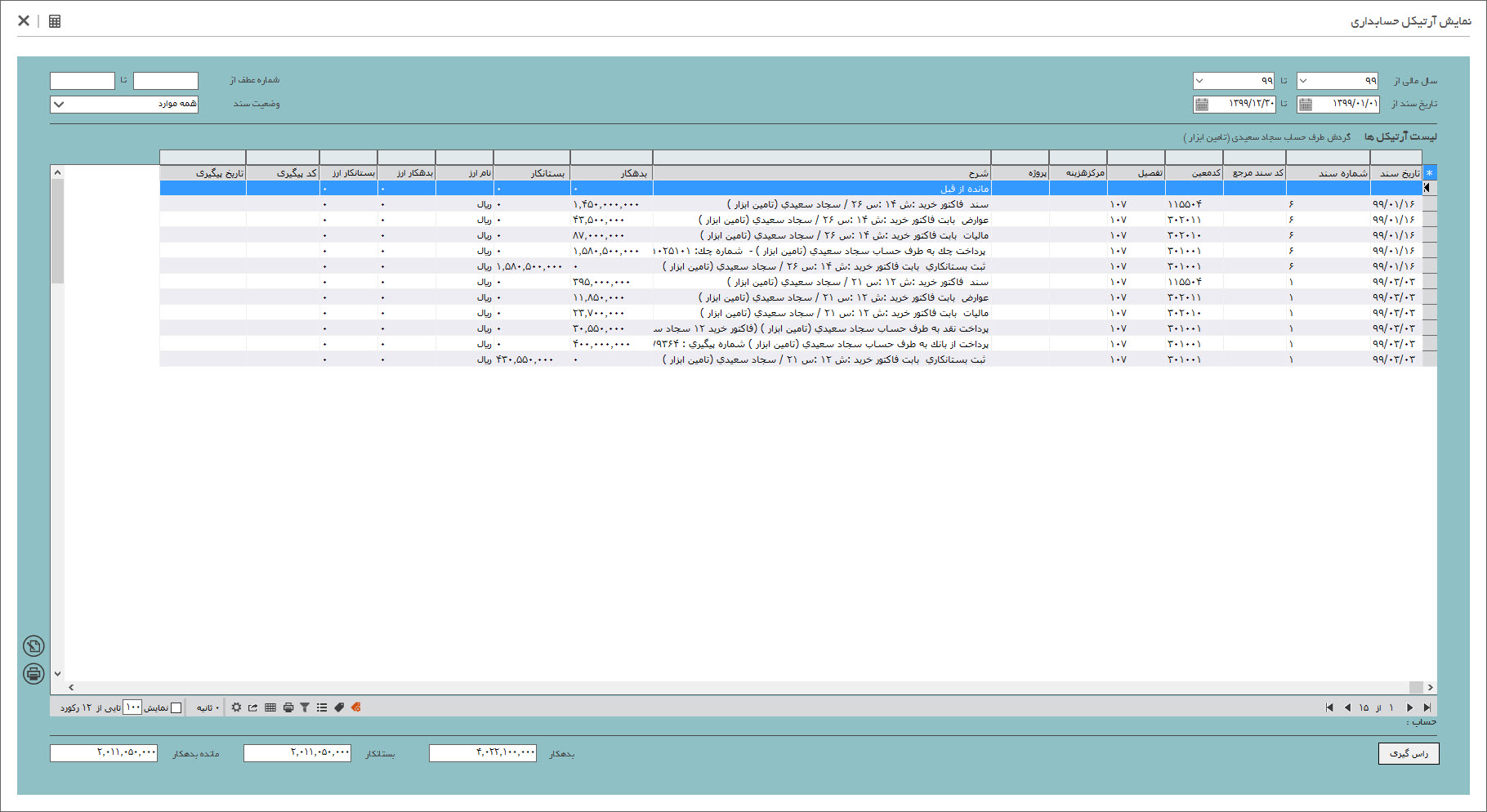Click the مرکزهزینه column header
Viewport: 1487px width, 812px height.
coord(1078,173)
